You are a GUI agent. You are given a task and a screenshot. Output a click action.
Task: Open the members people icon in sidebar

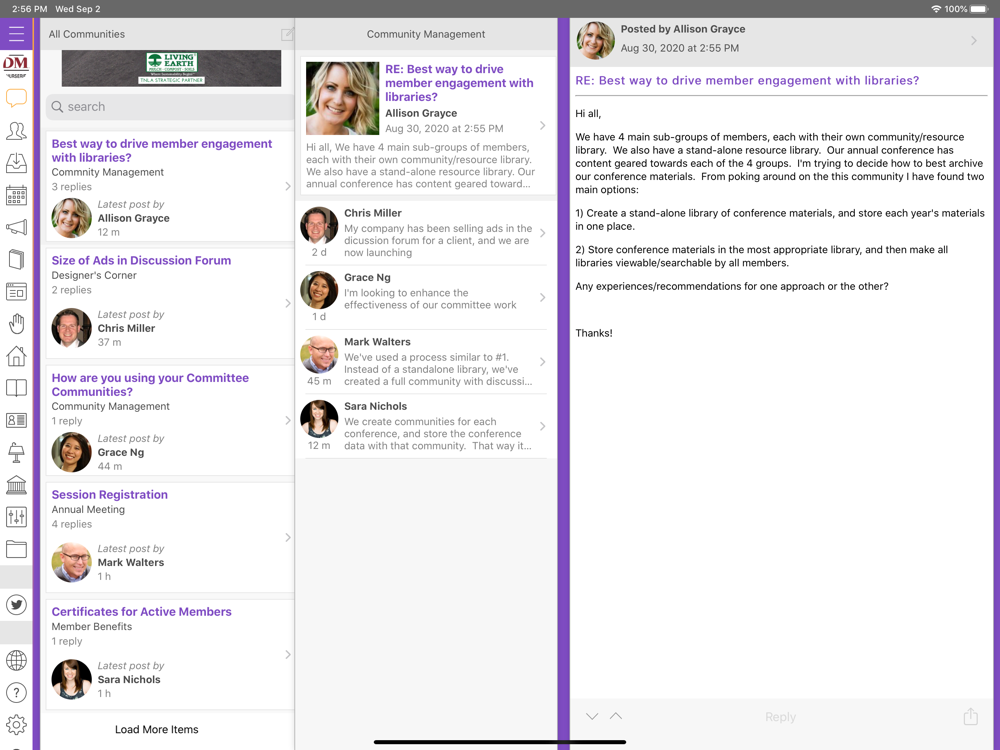click(x=16, y=131)
